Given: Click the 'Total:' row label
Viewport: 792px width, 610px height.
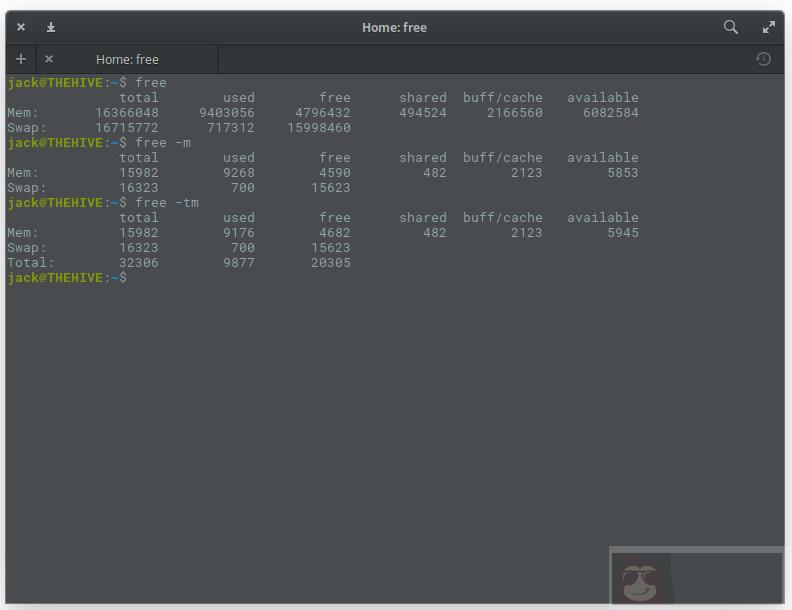Looking at the screenshot, I should [31, 263].
